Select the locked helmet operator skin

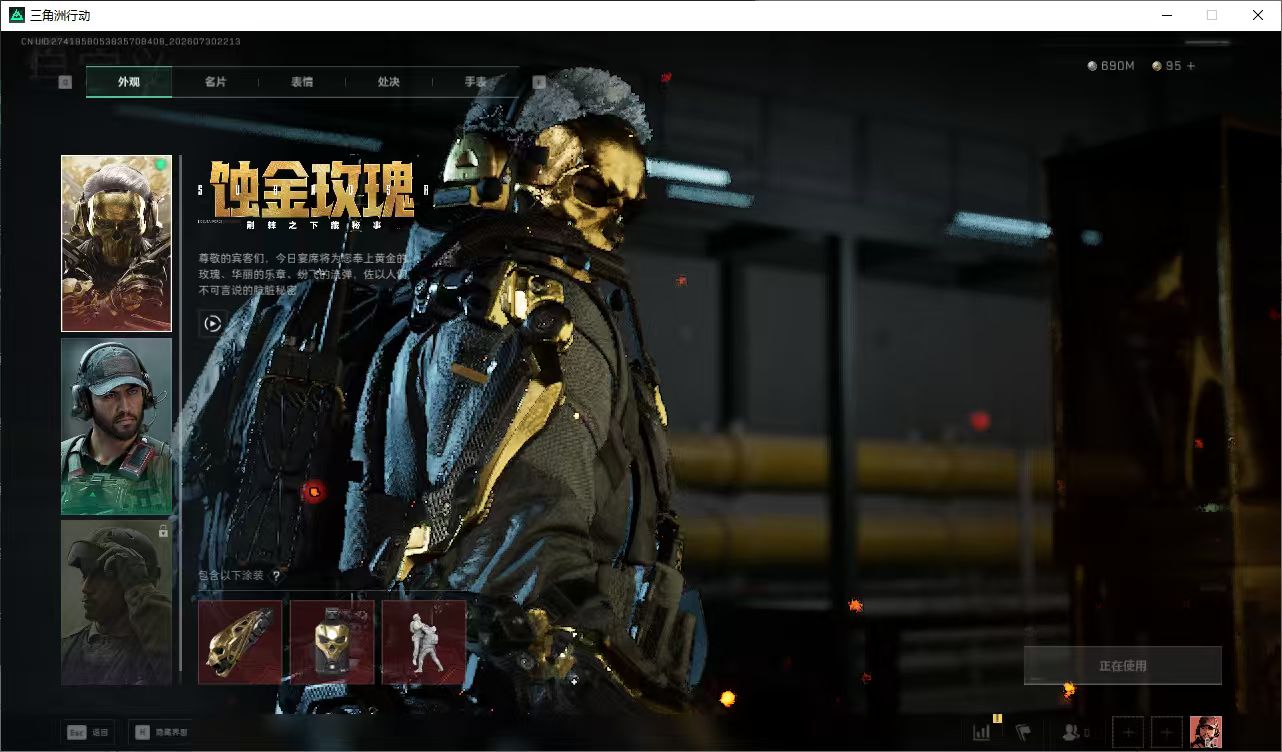(x=117, y=603)
